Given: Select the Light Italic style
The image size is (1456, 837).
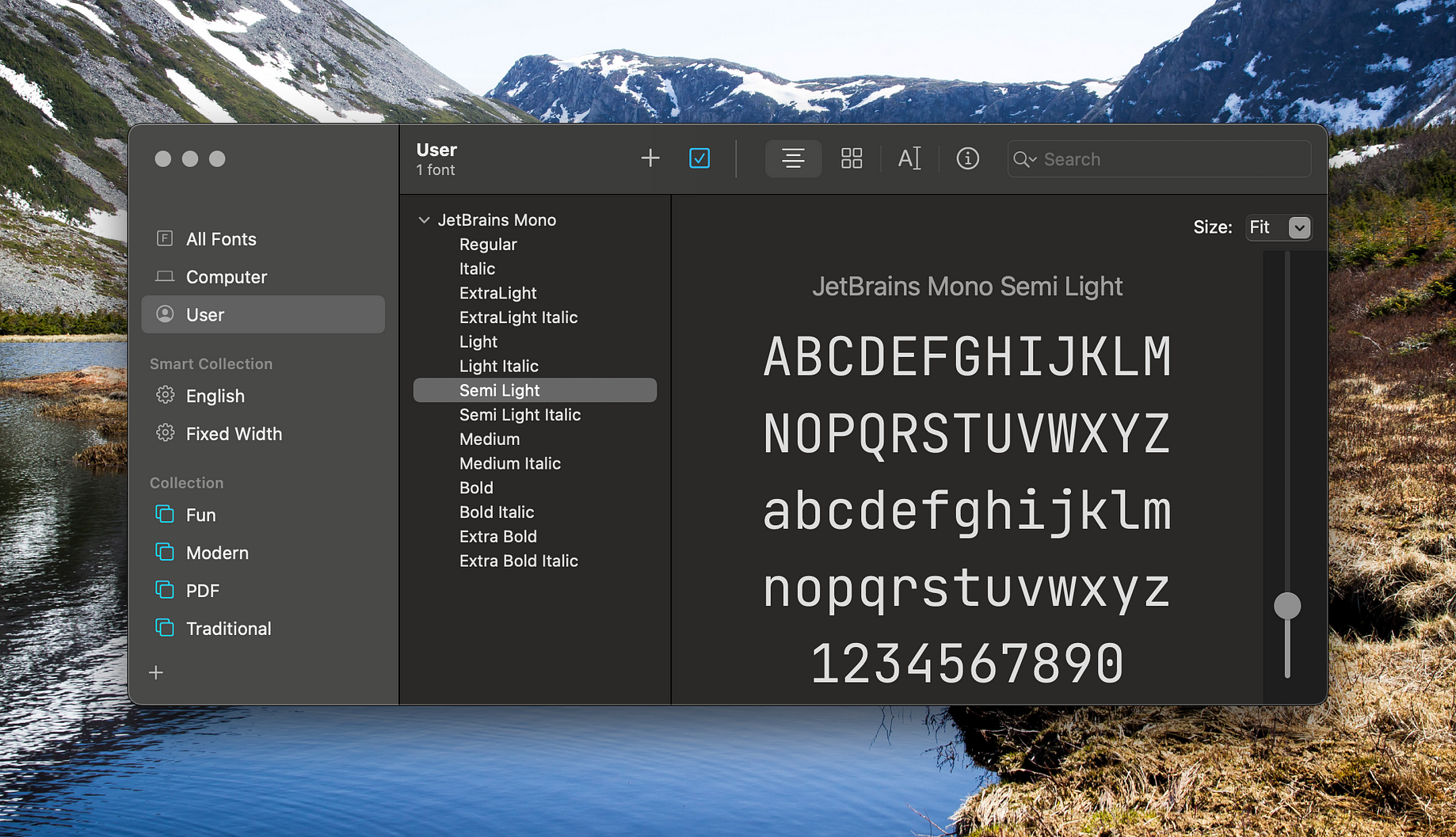Looking at the screenshot, I should [499, 367].
